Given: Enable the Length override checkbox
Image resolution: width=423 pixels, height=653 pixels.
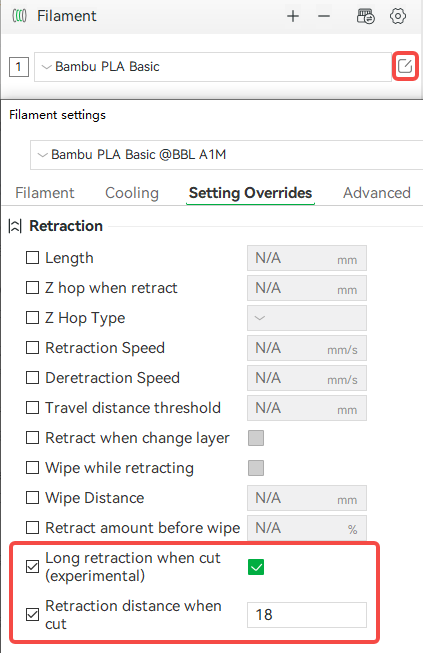Looking at the screenshot, I should coord(32,258).
